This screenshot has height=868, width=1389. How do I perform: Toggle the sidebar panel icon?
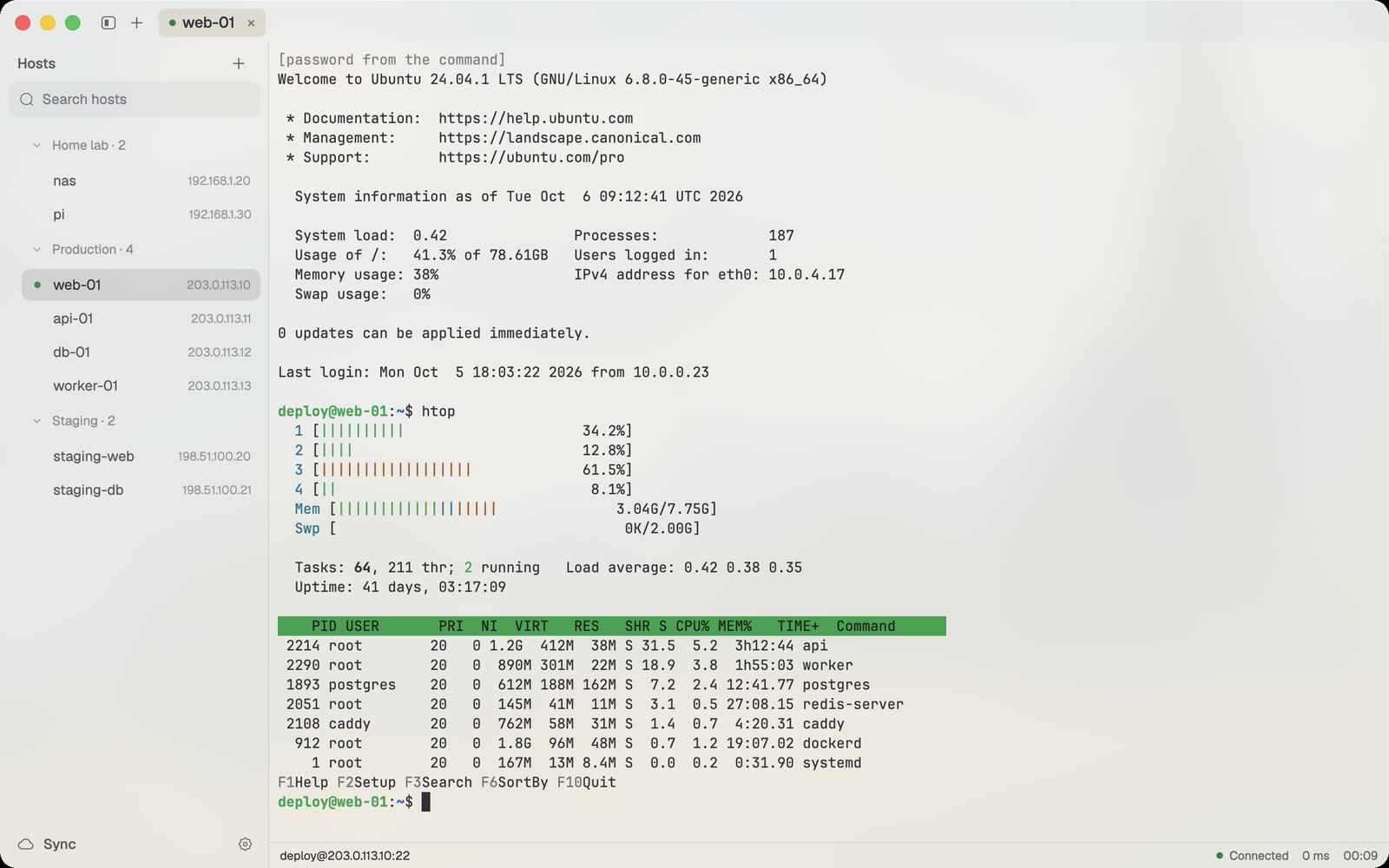[109, 23]
